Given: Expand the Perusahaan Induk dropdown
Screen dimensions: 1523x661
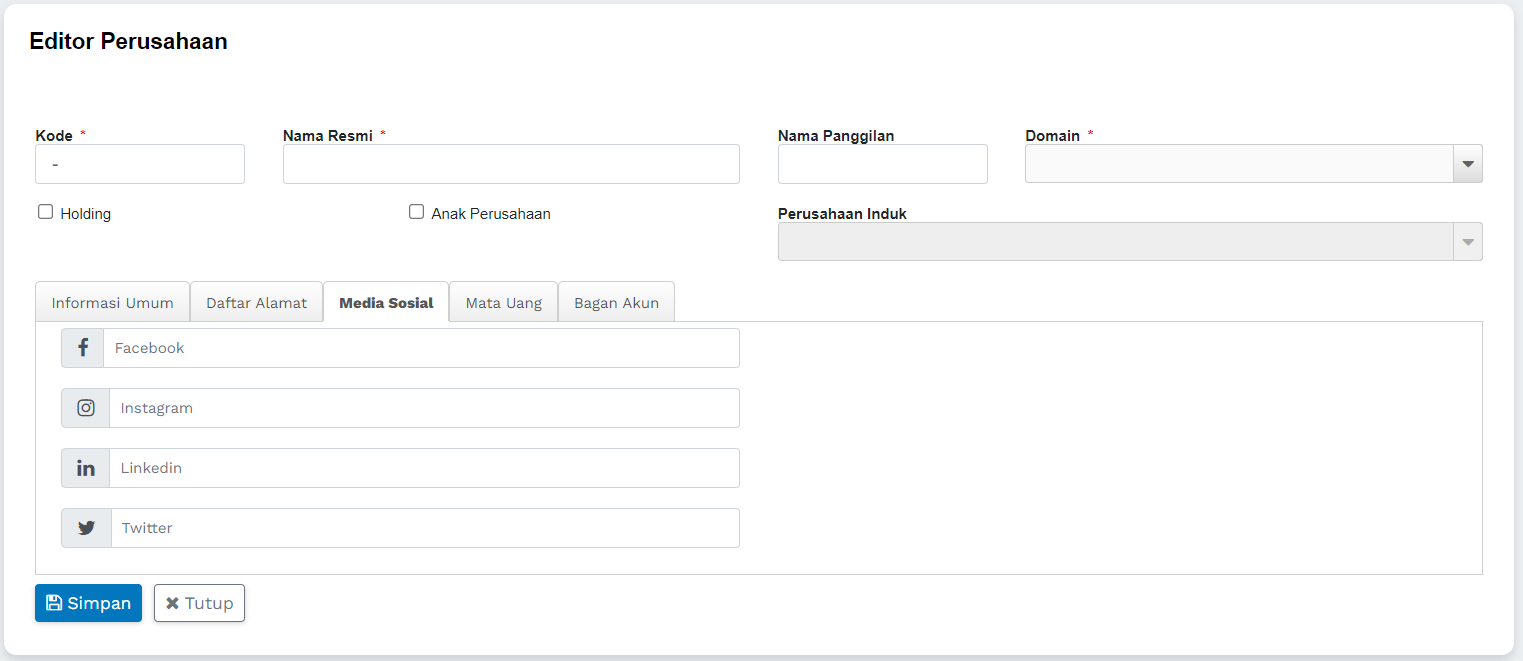Looking at the screenshot, I should pos(1467,242).
